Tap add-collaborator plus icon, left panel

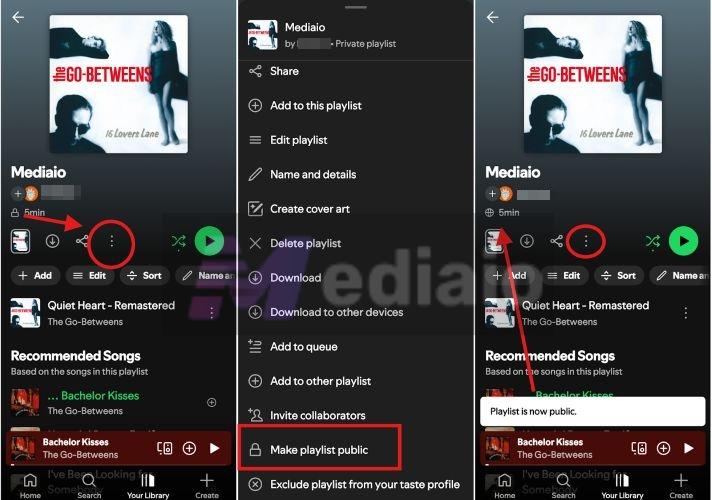click(x=17, y=194)
